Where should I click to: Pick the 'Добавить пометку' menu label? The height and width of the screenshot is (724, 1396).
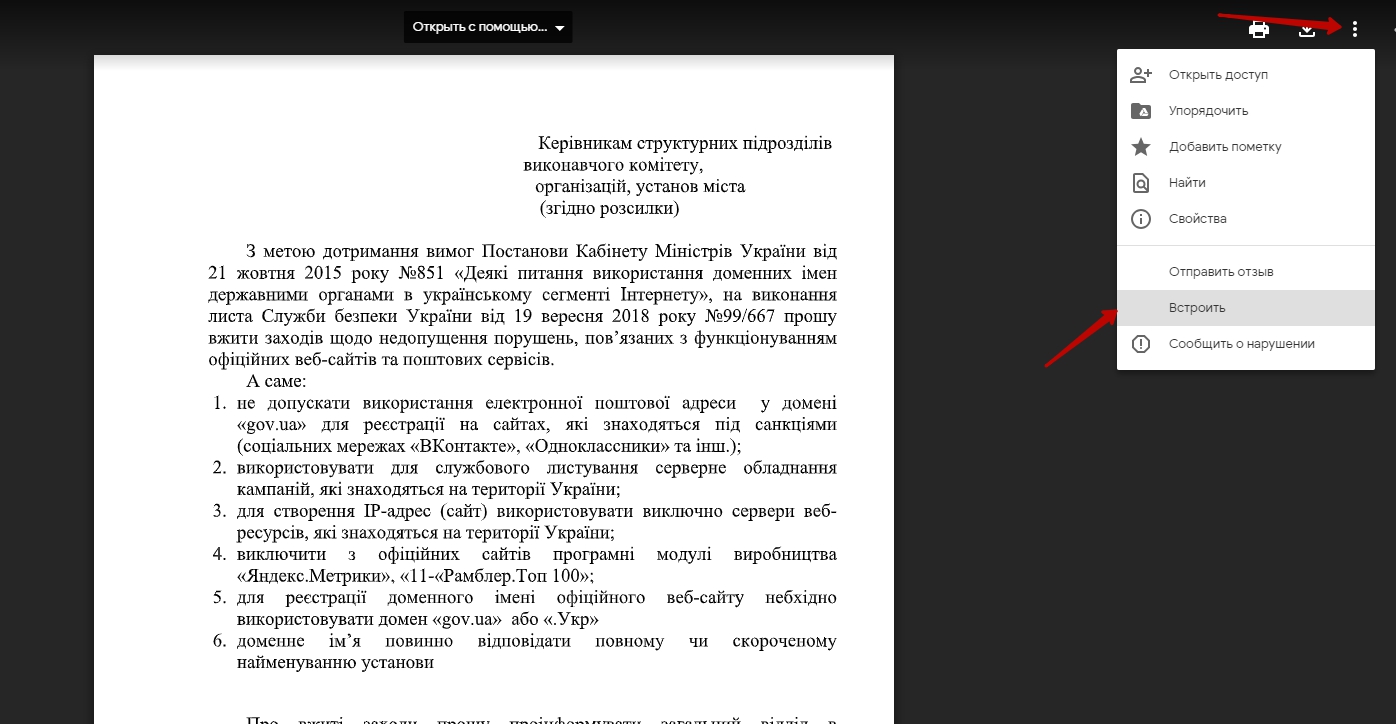point(1225,147)
